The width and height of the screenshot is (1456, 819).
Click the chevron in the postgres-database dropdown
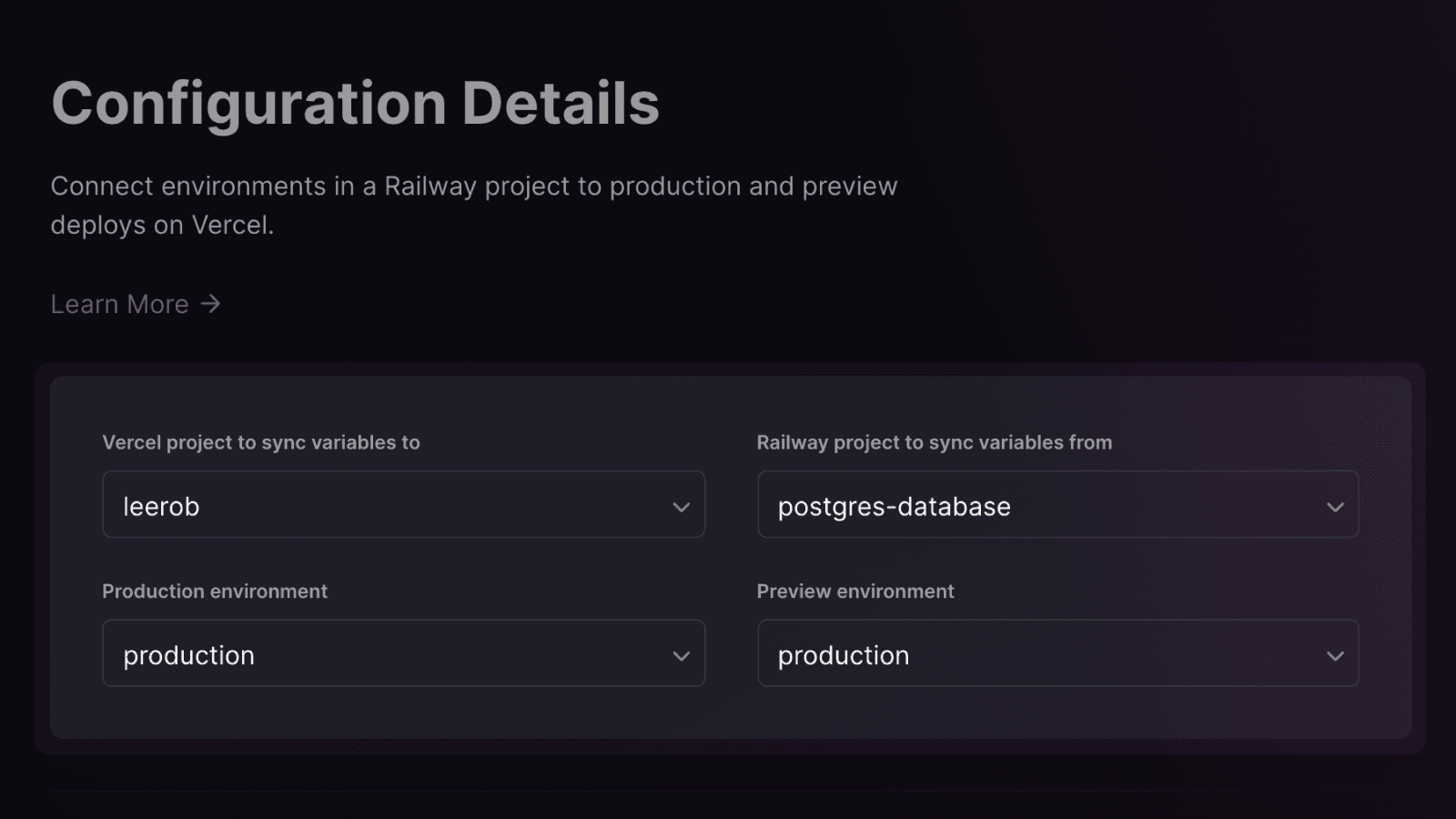tap(1335, 507)
